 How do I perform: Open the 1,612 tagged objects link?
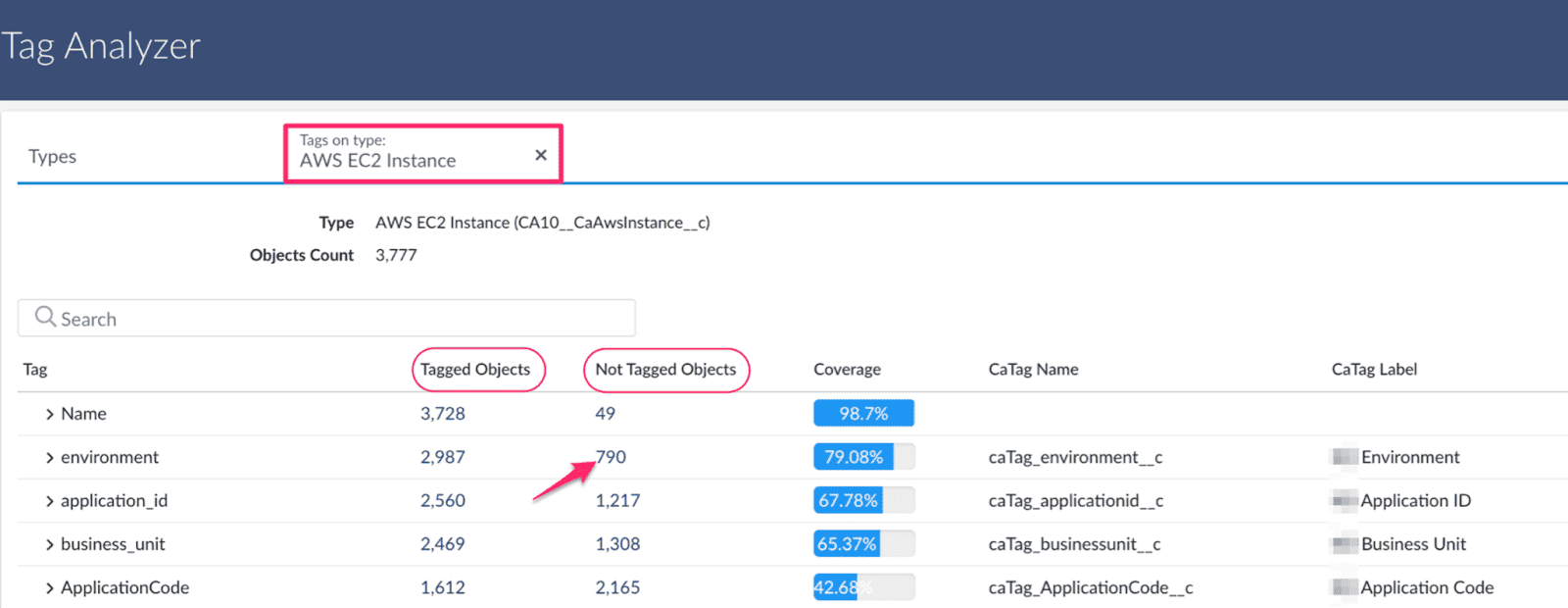tap(443, 587)
